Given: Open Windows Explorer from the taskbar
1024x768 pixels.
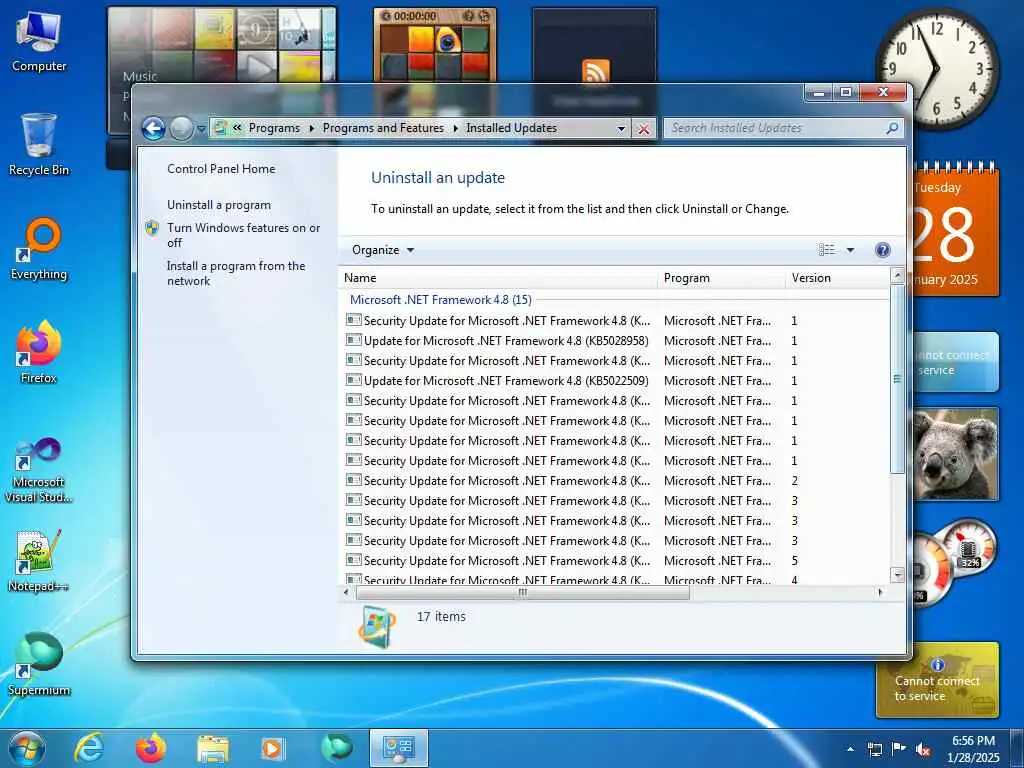Looking at the screenshot, I should (213, 749).
